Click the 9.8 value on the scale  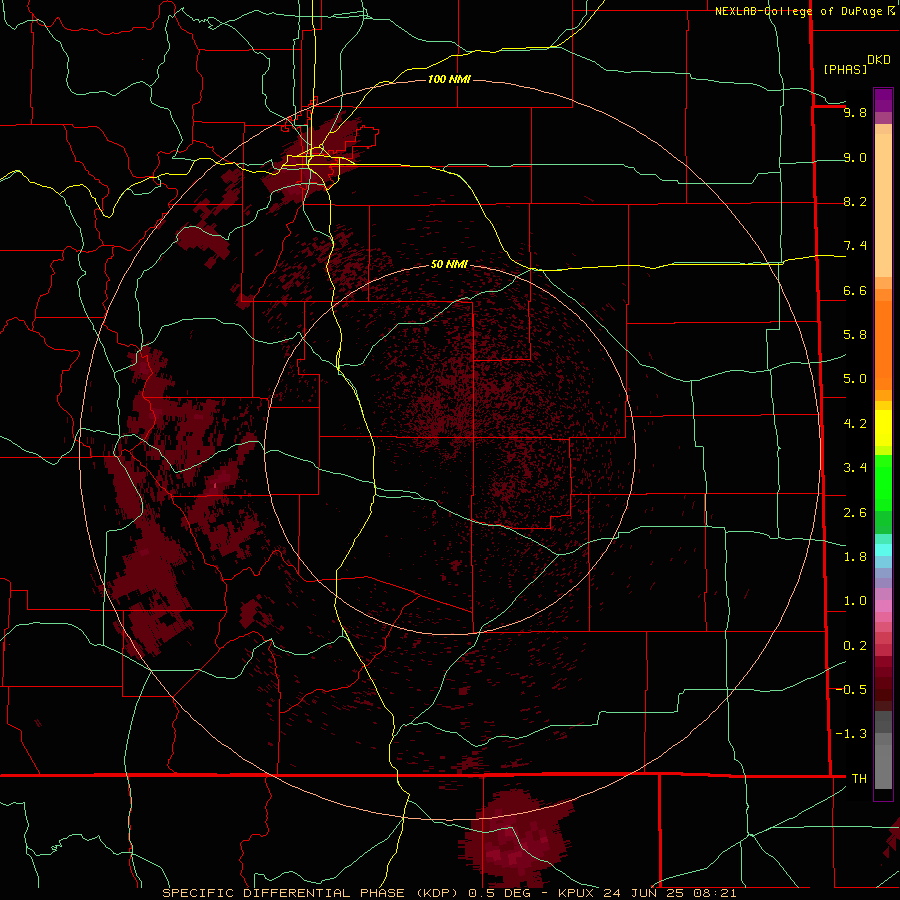pos(855,112)
